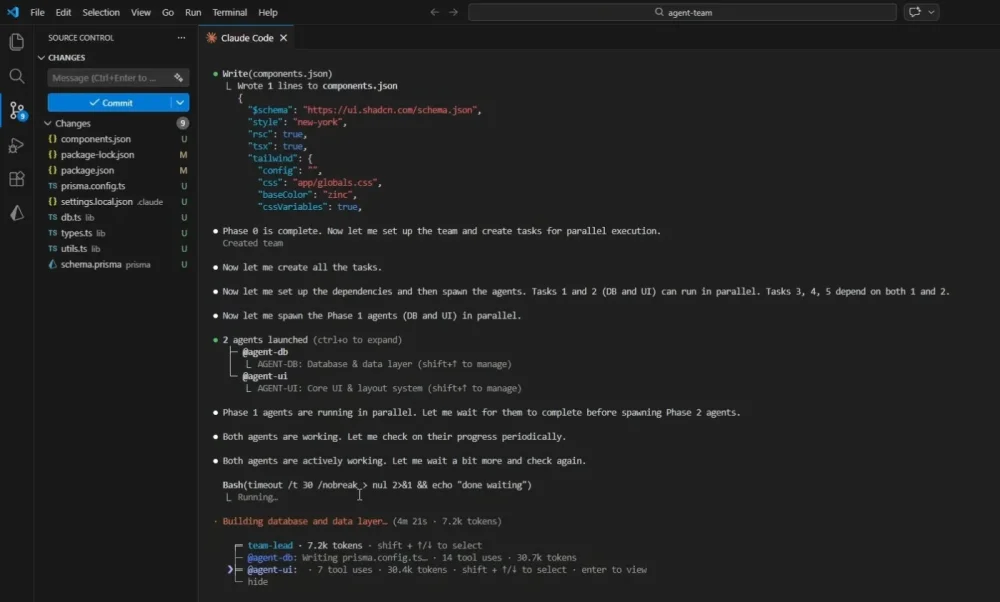Screen dimensions: 1000x602
Task: Click the hide link in the terminal output
Action: click(257, 581)
